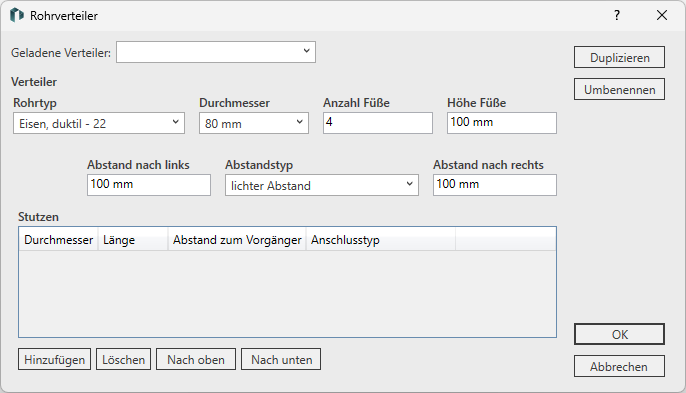Click the Durchmesser column header in Stutzen table
The image size is (686, 393).
[59, 240]
